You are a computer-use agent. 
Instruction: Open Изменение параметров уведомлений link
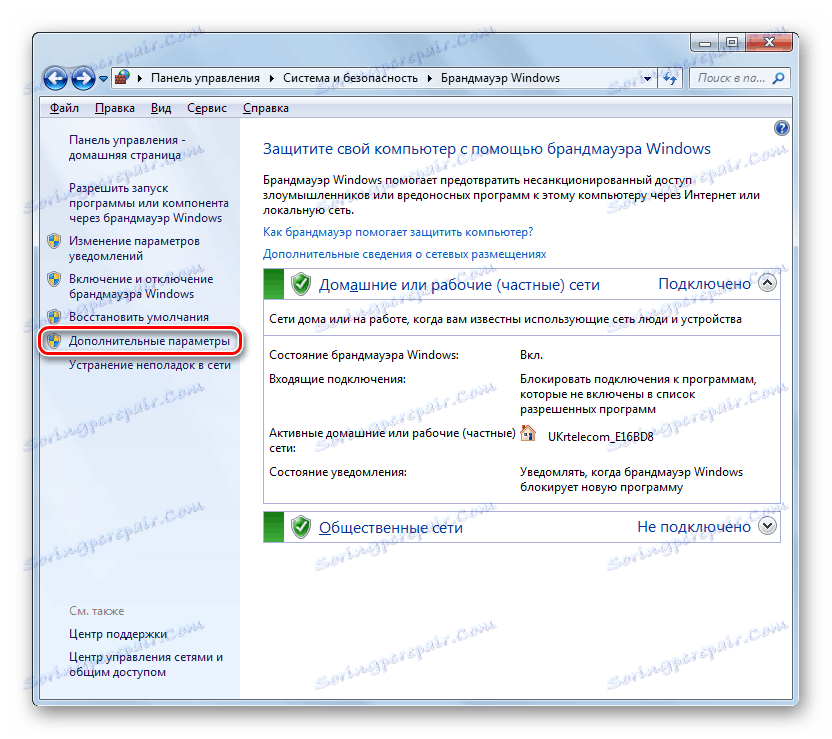(134, 248)
